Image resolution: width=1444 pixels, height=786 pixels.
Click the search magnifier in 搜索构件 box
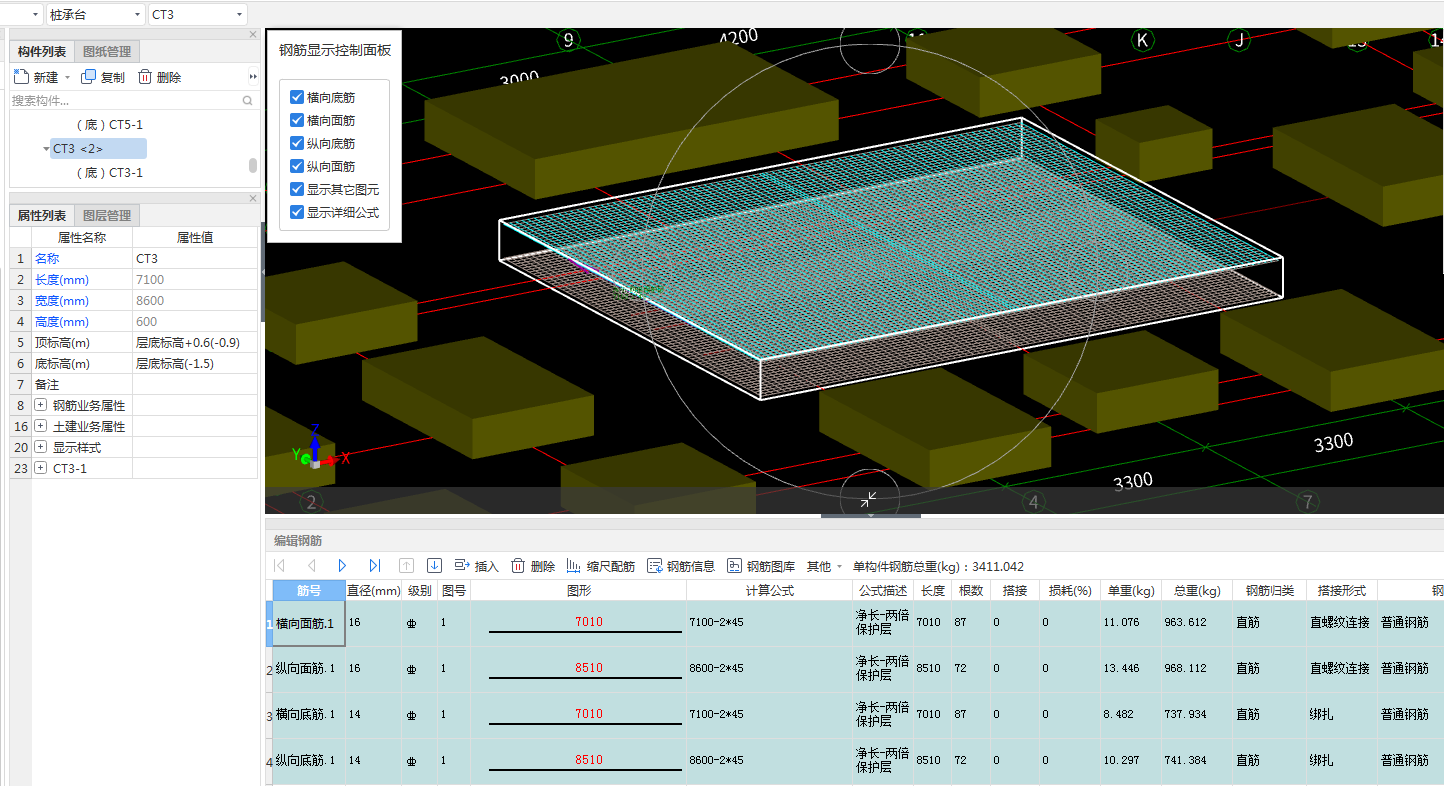(248, 101)
